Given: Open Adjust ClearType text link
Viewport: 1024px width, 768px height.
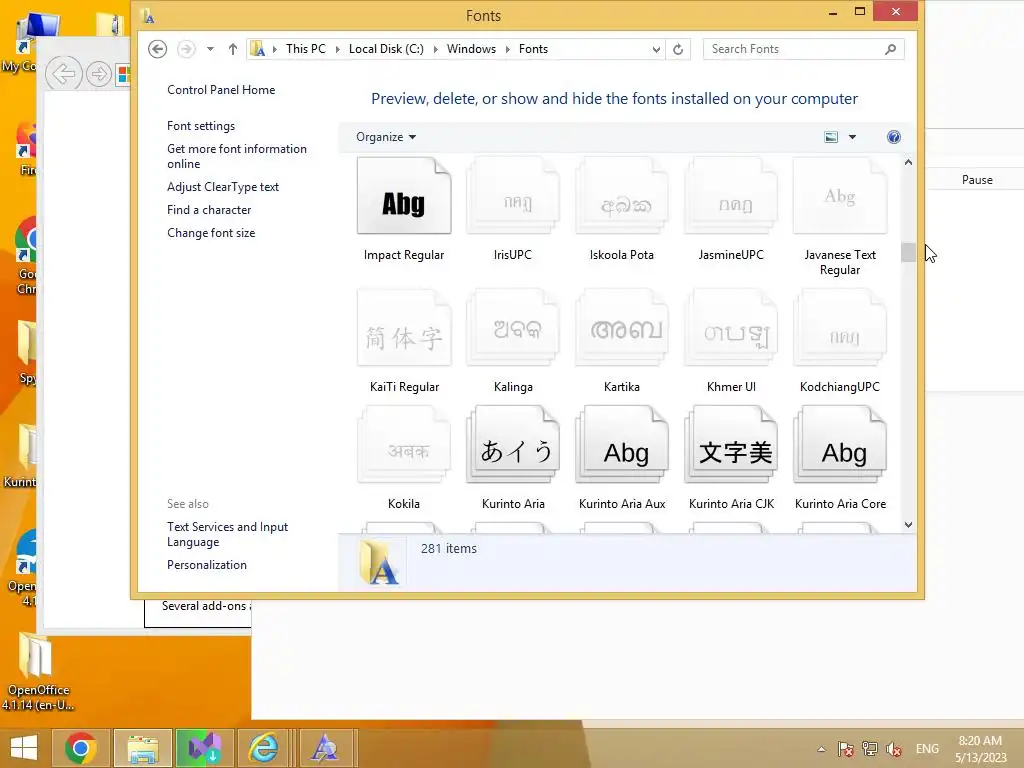Looking at the screenshot, I should [223, 187].
